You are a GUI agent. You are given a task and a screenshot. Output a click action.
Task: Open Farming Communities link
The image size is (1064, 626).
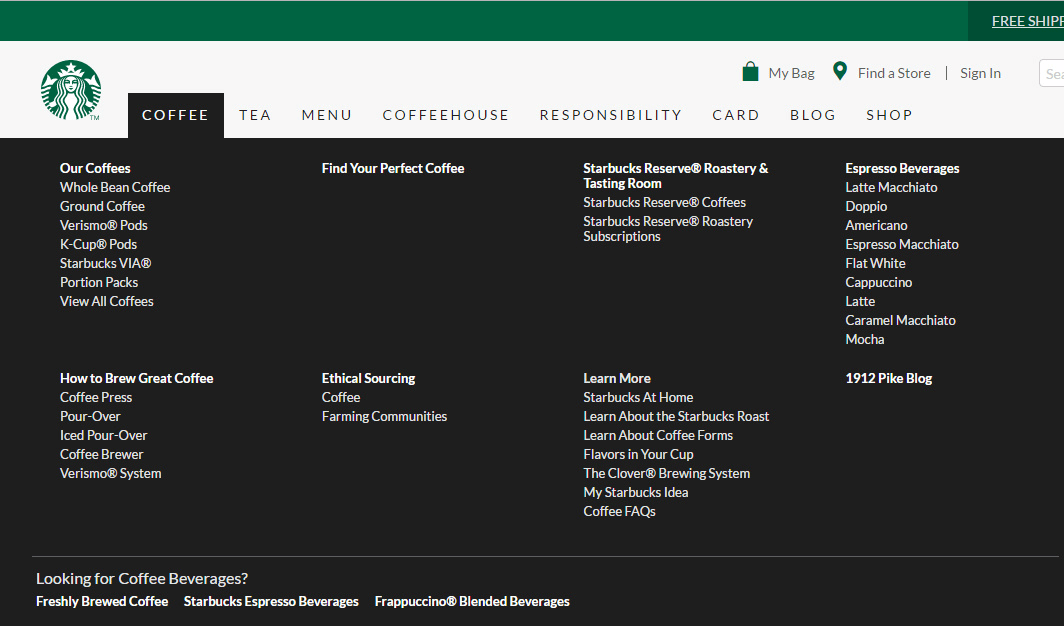click(384, 416)
